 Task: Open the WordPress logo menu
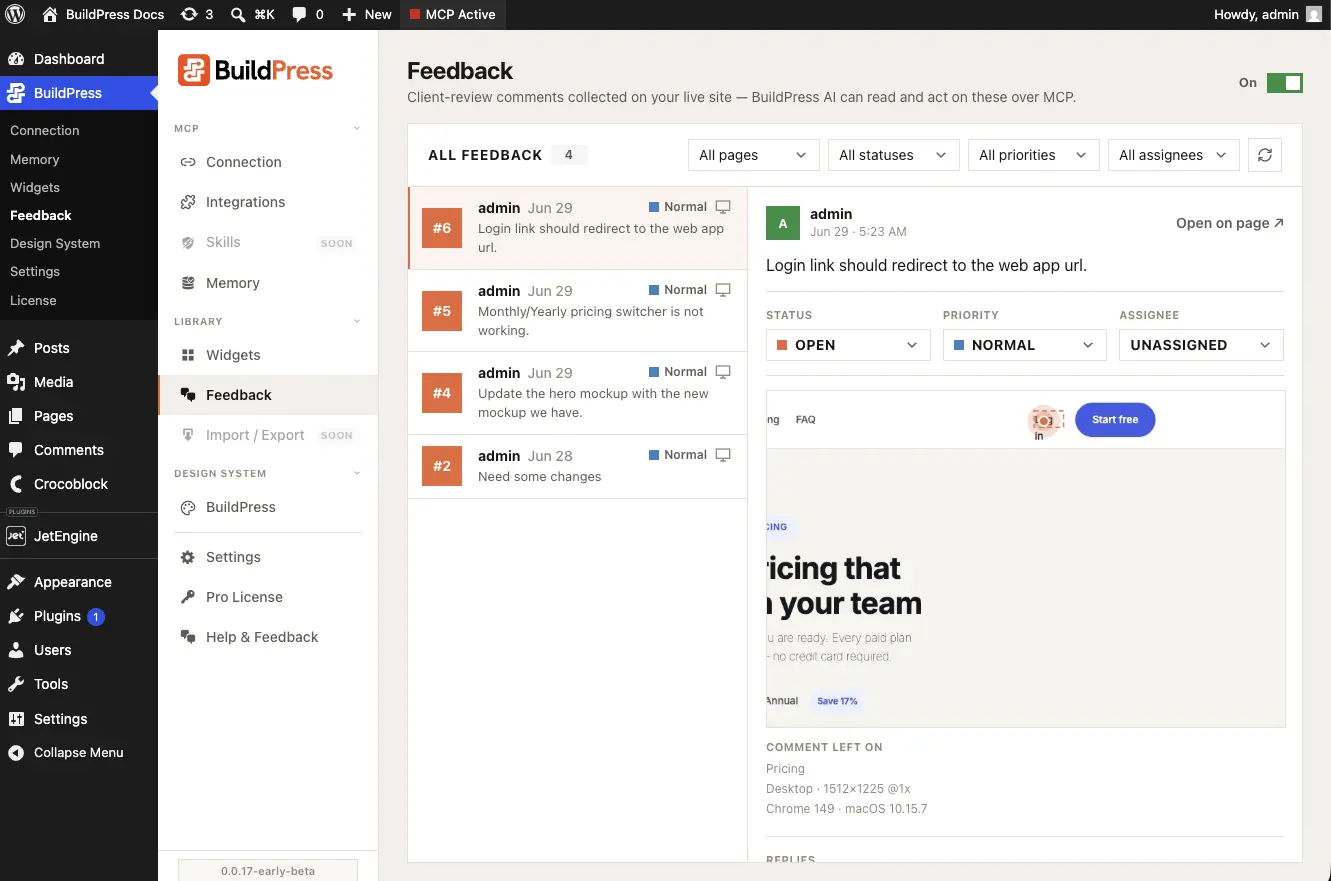tap(15, 15)
